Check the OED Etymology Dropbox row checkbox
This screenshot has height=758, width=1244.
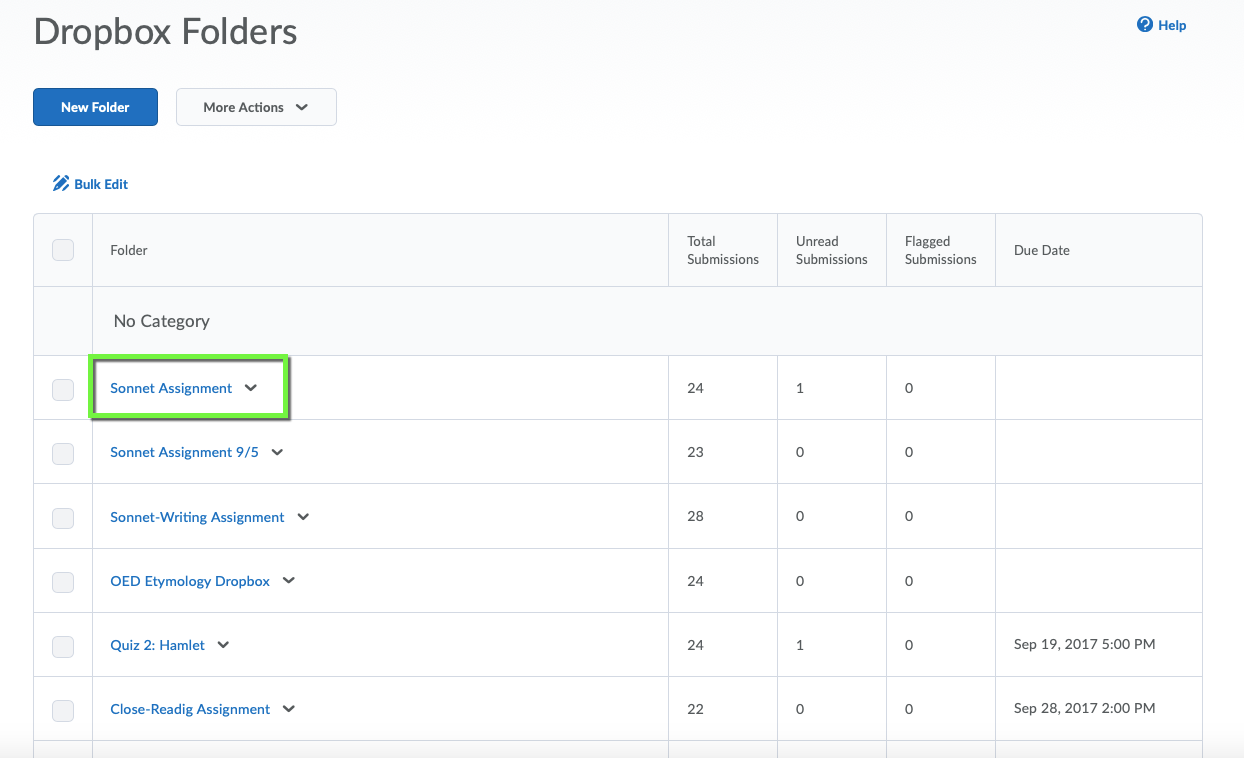[63, 582]
